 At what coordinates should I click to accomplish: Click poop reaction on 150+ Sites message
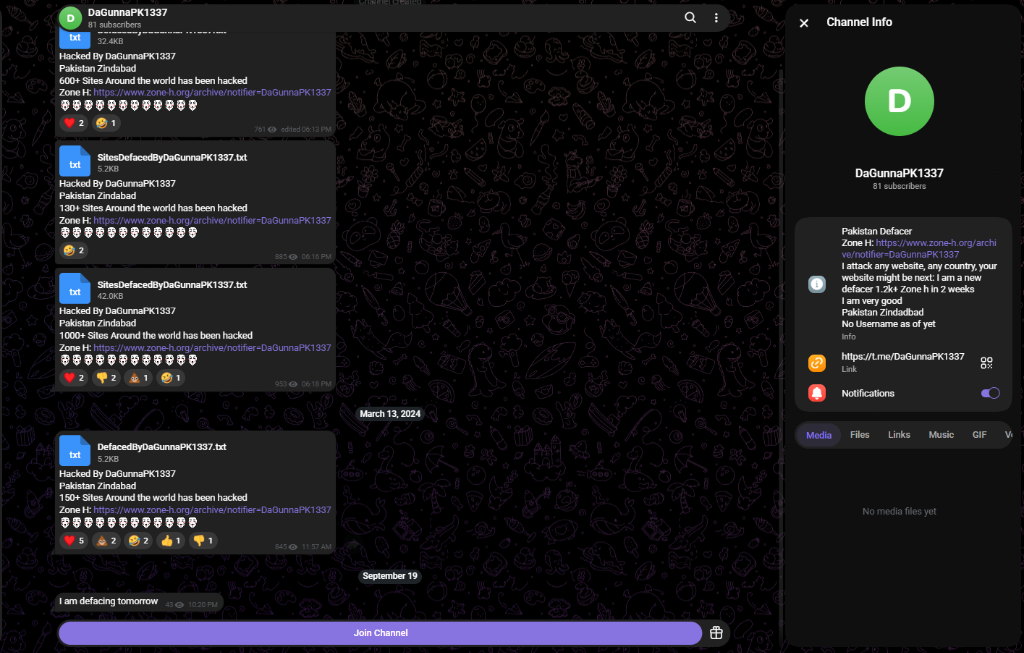(x=106, y=540)
